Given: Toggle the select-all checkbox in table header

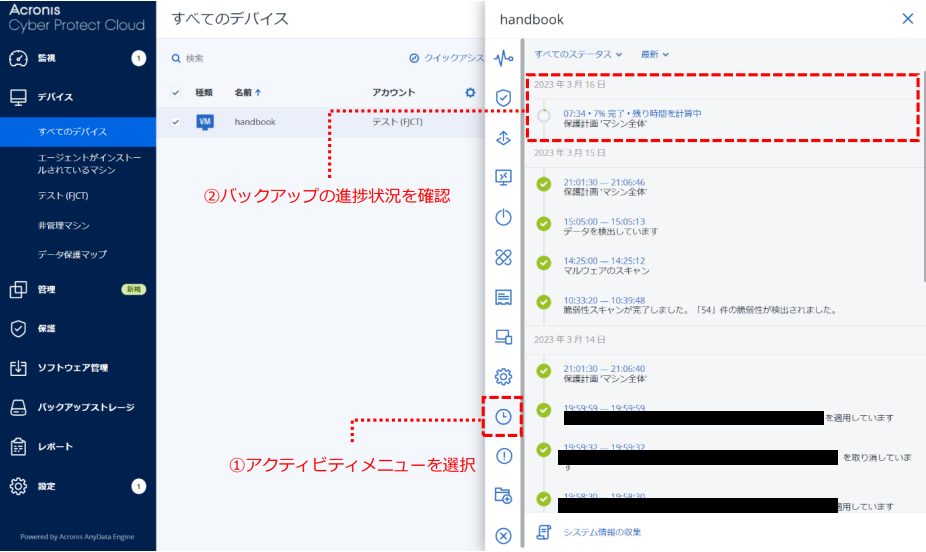Looking at the screenshot, I should pos(176,93).
